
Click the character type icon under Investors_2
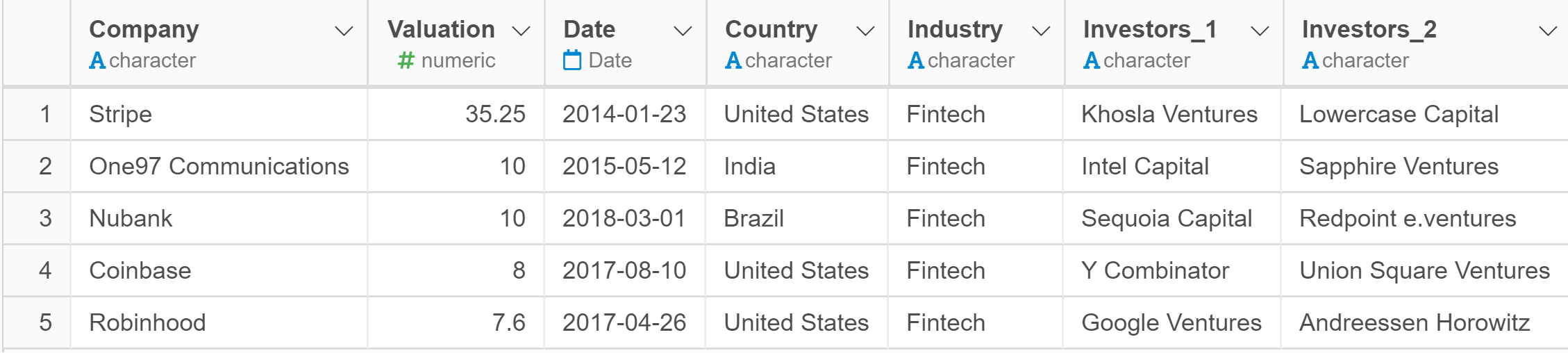click(1310, 61)
